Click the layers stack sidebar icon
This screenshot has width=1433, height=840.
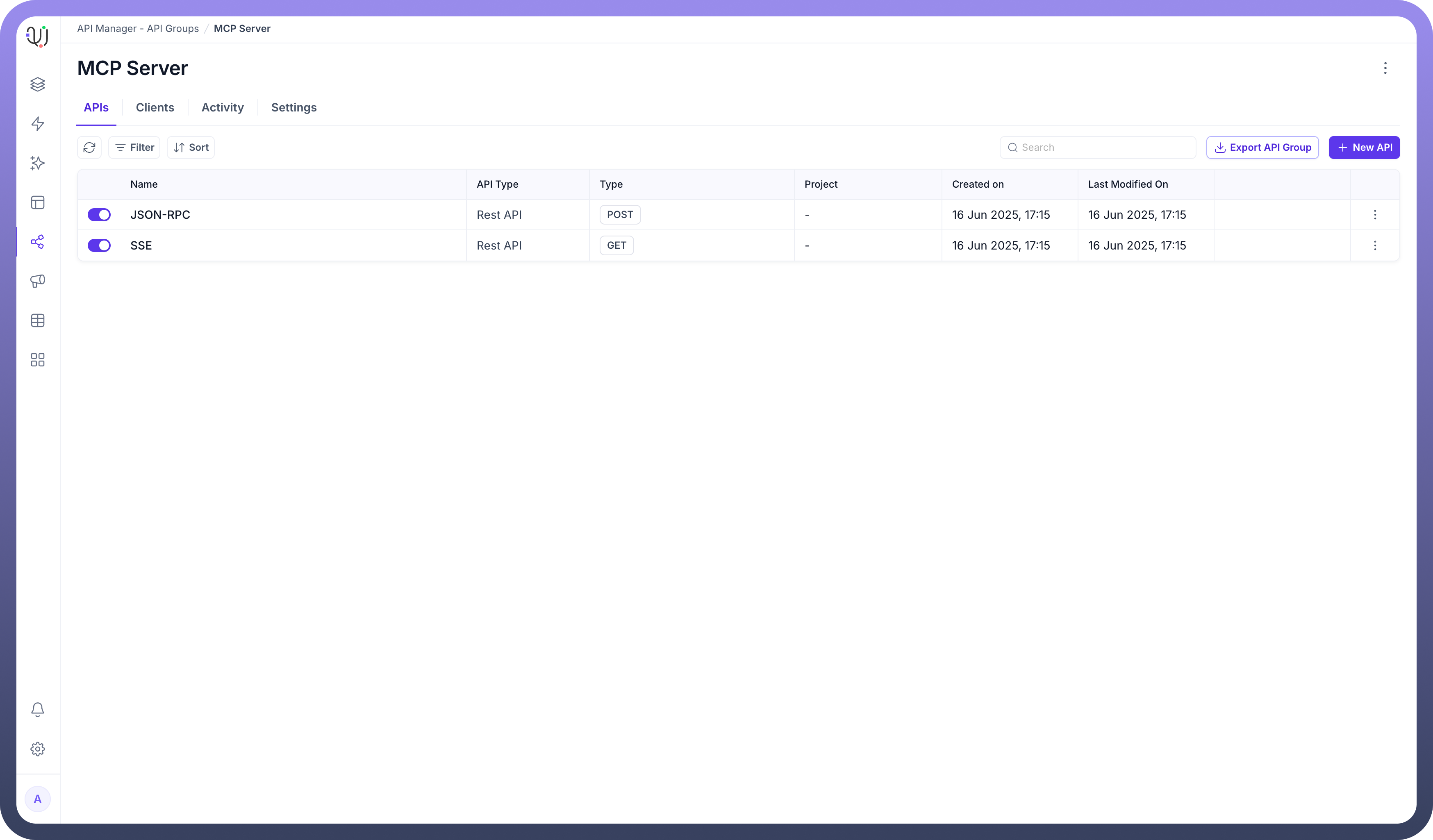[38, 84]
